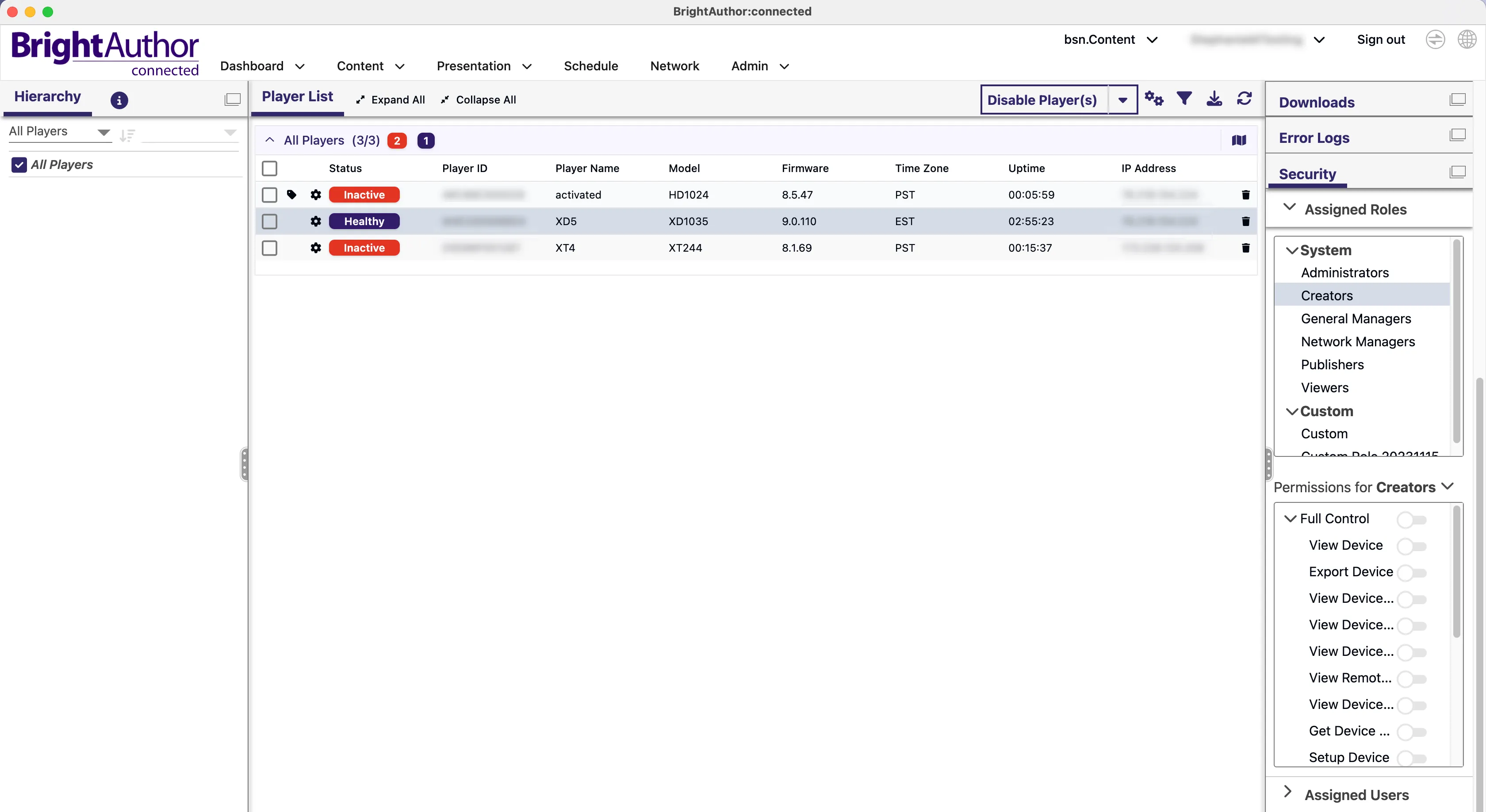Image resolution: width=1486 pixels, height=812 pixels.
Task: Go to the Schedule tab
Action: pyautogui.click(x=591, y=66)
